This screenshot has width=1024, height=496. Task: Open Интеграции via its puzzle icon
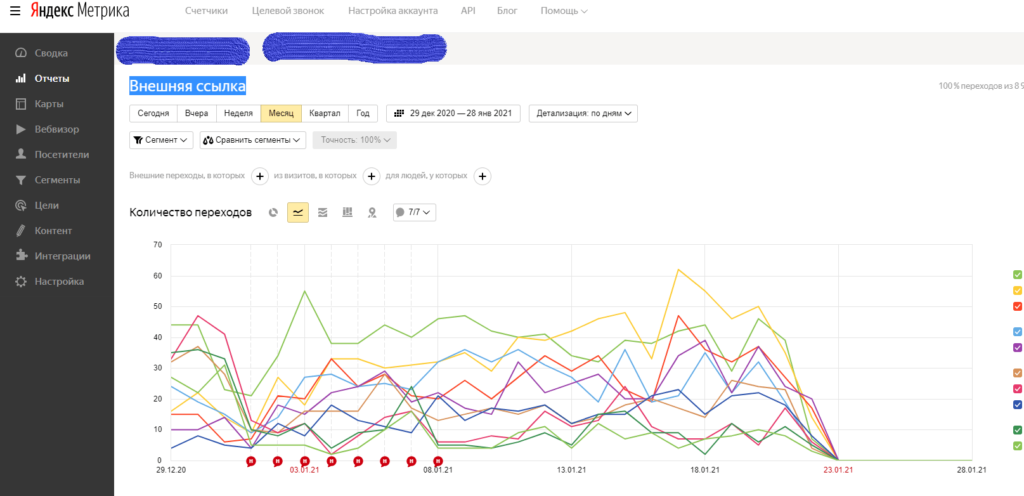[21, 256]
